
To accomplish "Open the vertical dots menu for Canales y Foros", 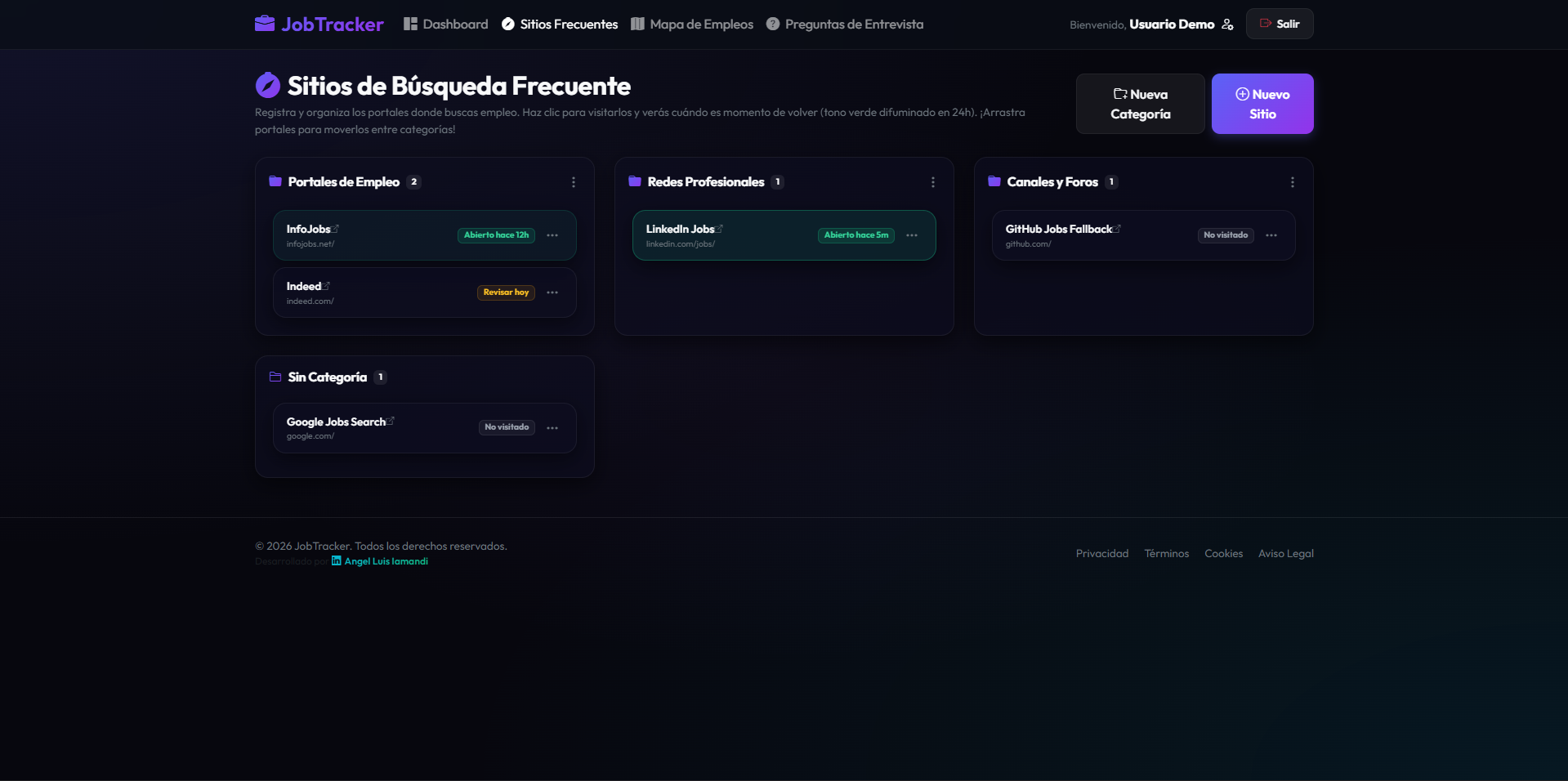I will 1293,182.
